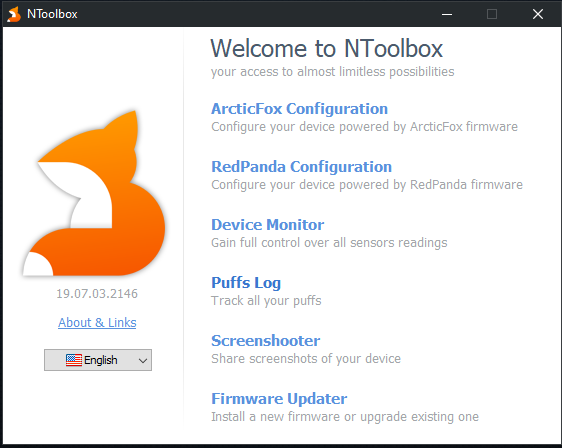Open the Puffs Log
The height and width of the screenshot is (448, 562).
point(246,283)
